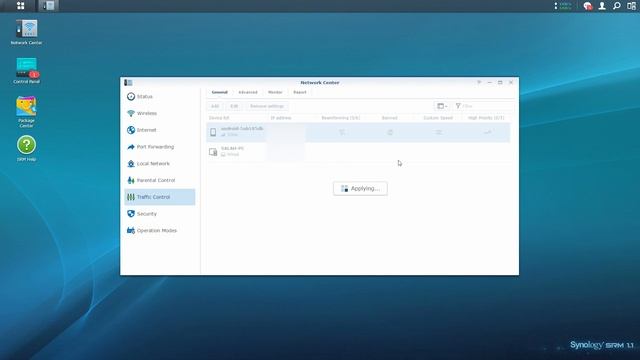Screen dimensions: 640x360
Task: Launch Package Center from desktop
Action: [x=27, y=111]
